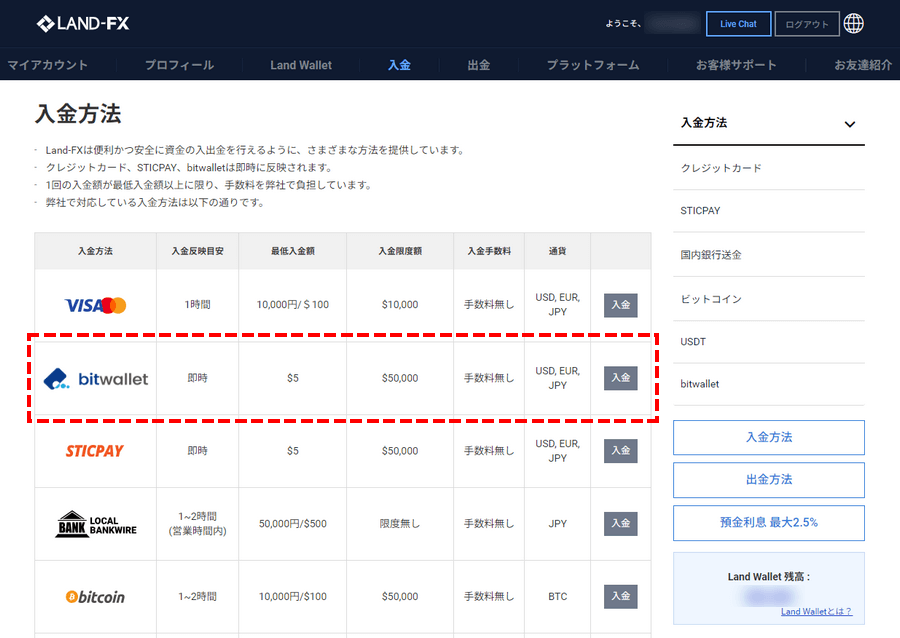Go to Land Wallet in navigation
Screen dimensions: 900x638
(301, 65)
